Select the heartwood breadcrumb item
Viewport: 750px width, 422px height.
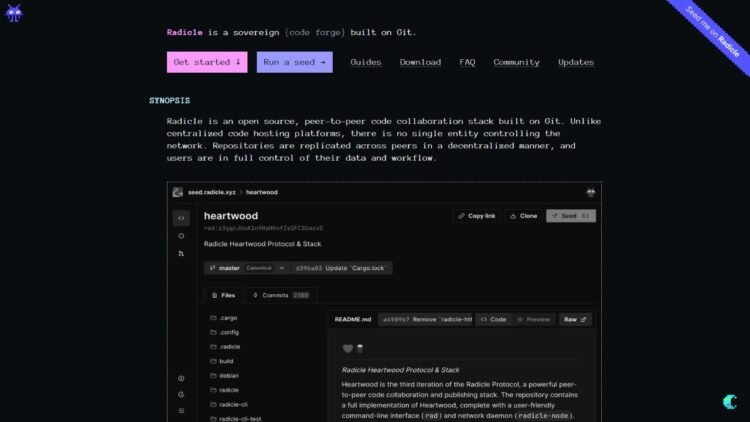coord(262,192)
